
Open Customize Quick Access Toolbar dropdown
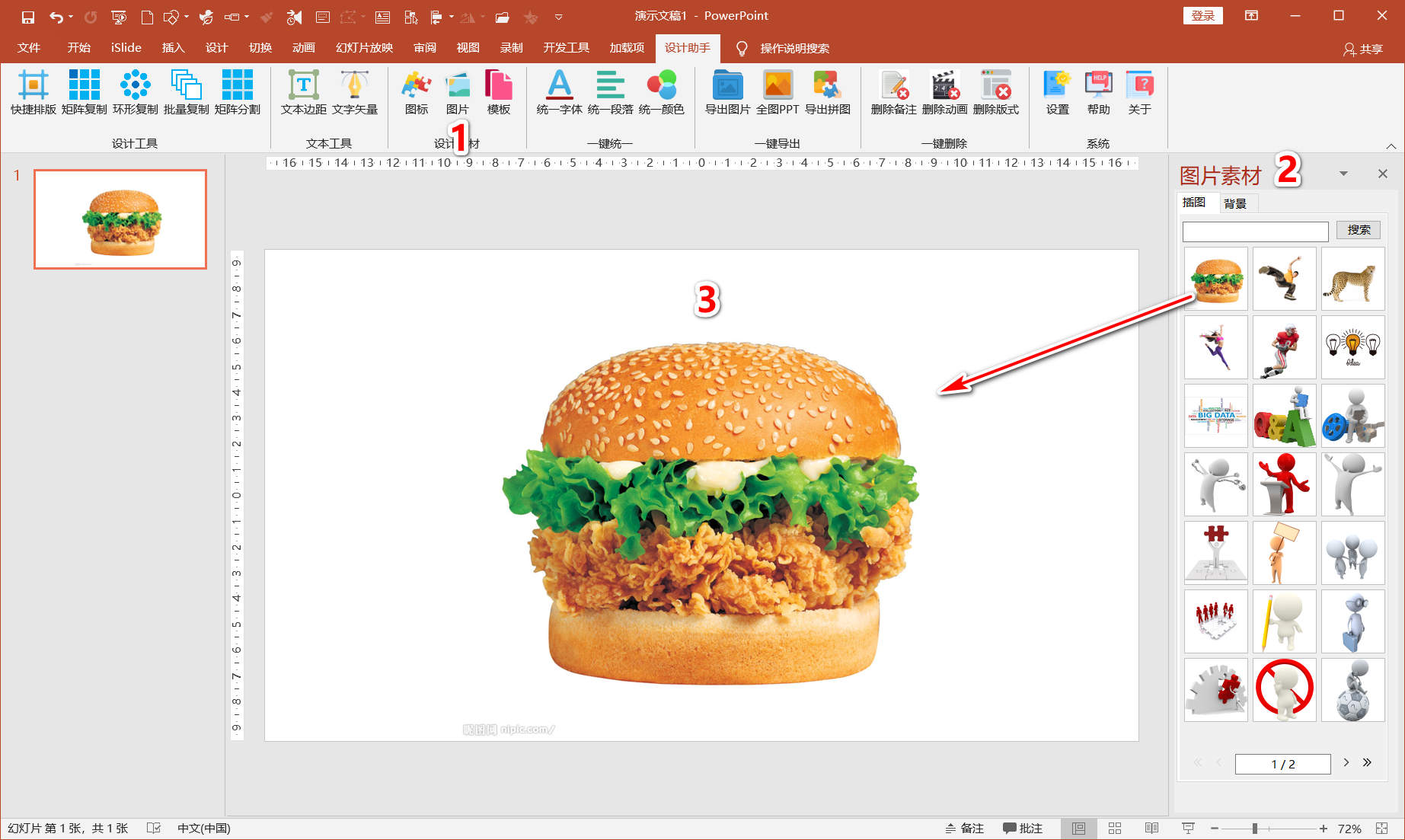coord(558,17)
